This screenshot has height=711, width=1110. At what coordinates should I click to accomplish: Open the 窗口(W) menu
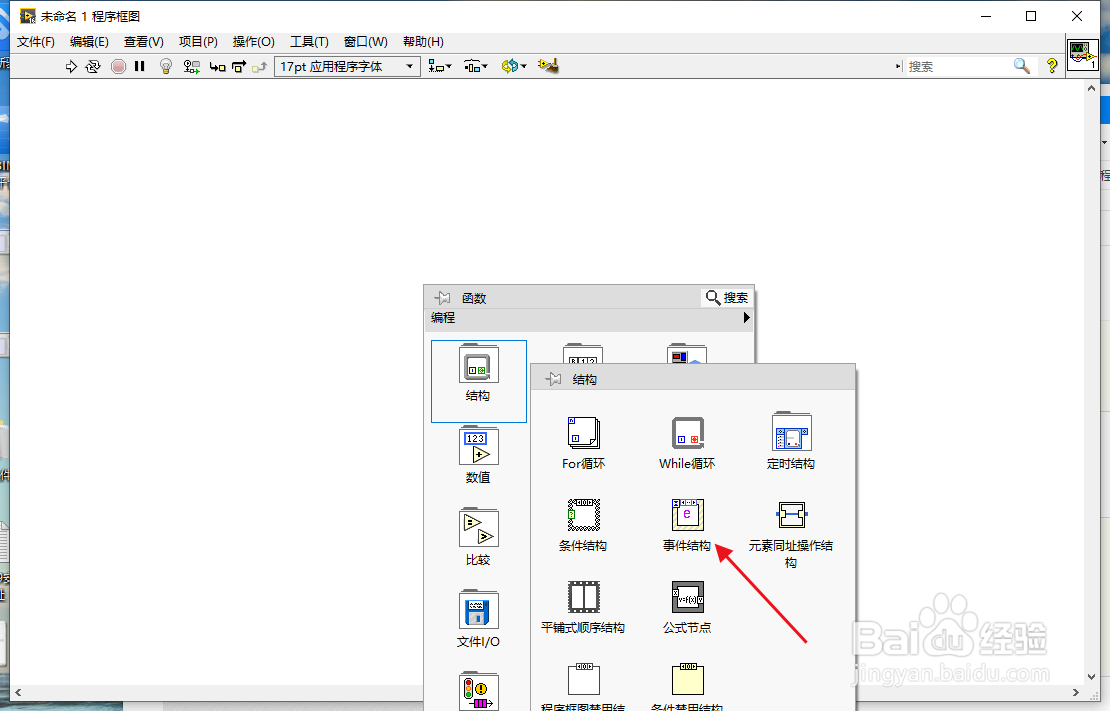point(365,42)
